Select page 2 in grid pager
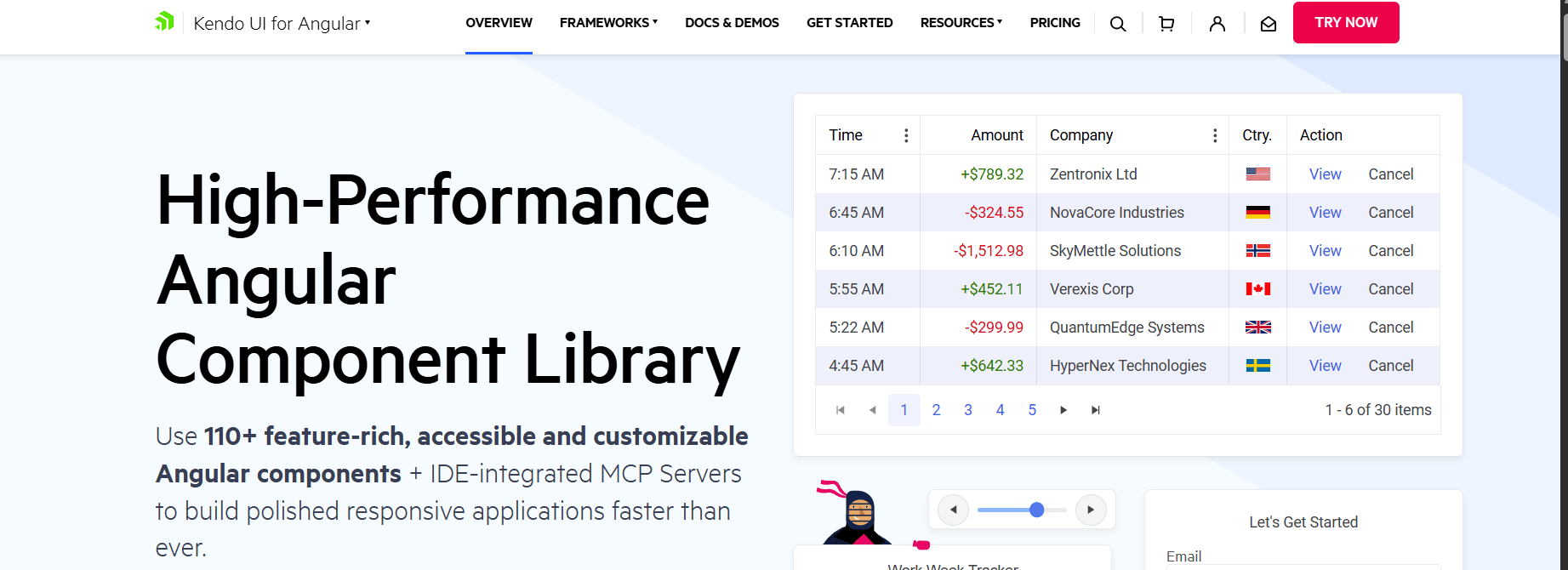Image resolution: width=1568 pixels, height=570 pixels. pyautogui.click(x=937, y=410)
